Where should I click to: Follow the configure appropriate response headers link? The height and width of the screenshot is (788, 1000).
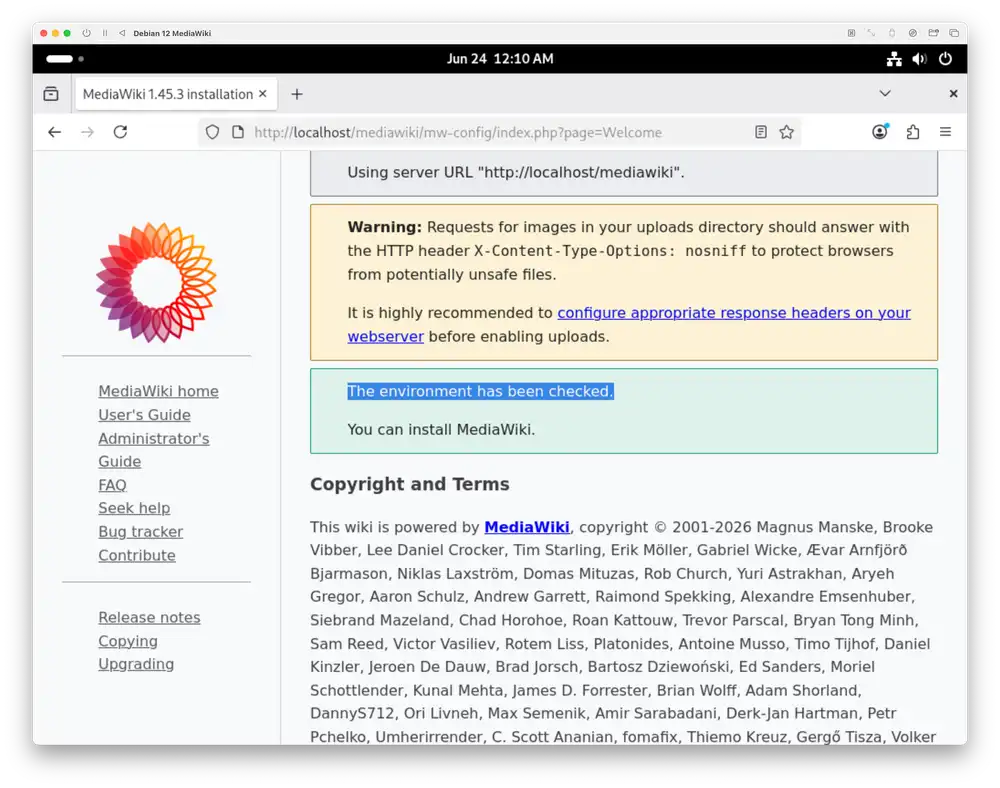pos(733,313)
